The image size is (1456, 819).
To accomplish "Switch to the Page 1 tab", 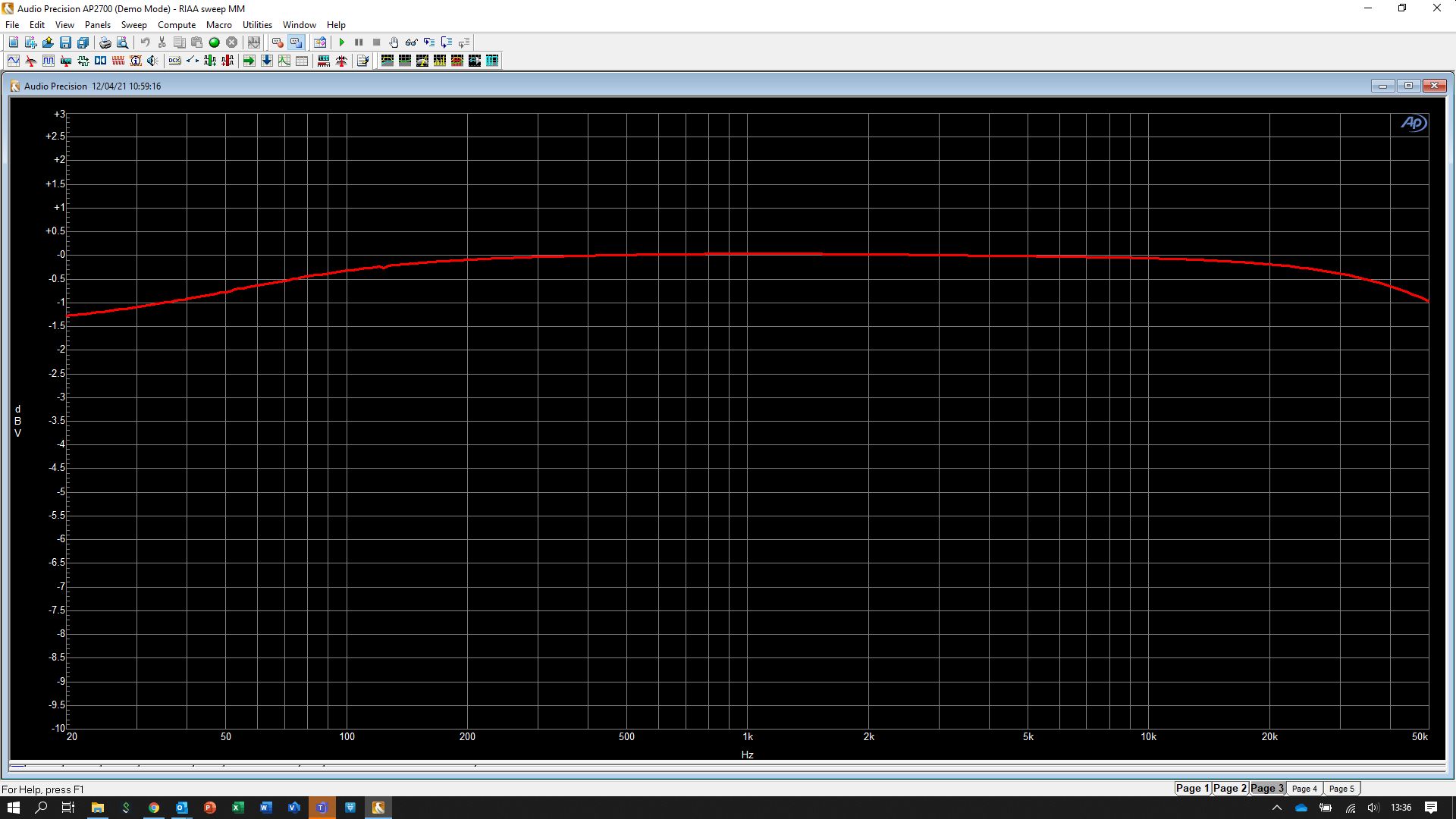I will [x=1192, y=789].
